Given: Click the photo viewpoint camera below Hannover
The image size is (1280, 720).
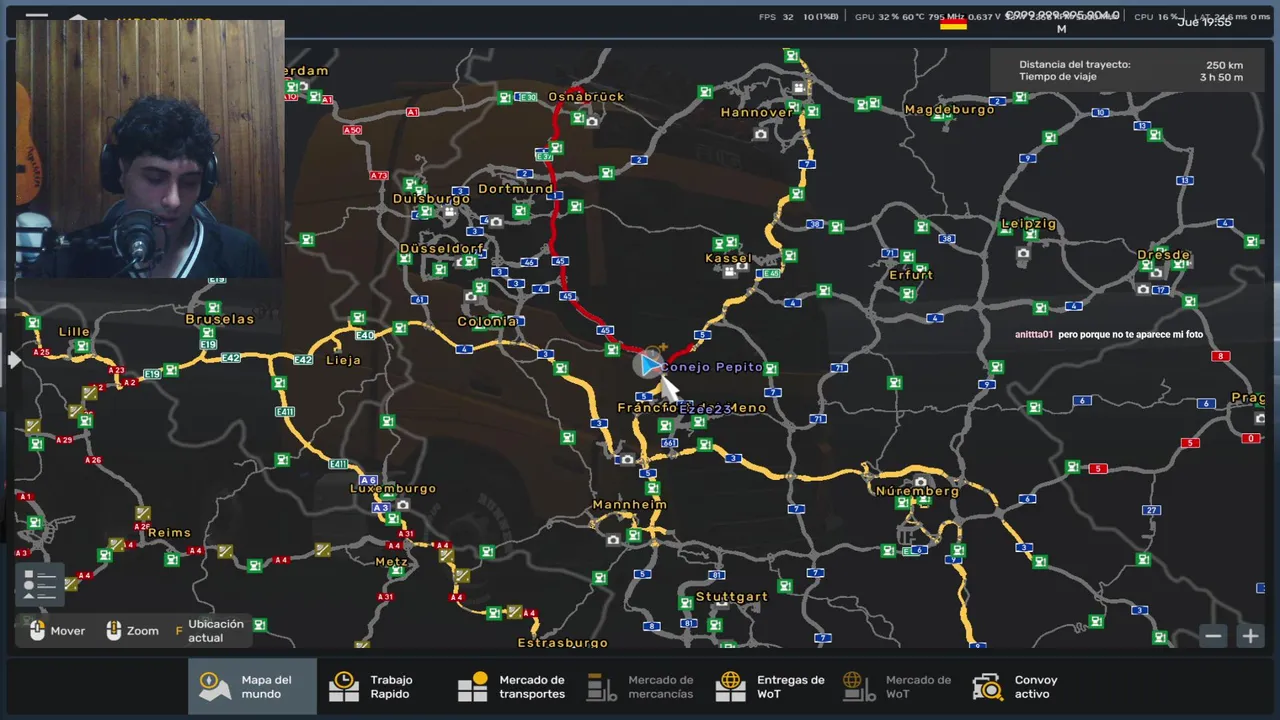Looking at the screenshot, I should 761,134.
